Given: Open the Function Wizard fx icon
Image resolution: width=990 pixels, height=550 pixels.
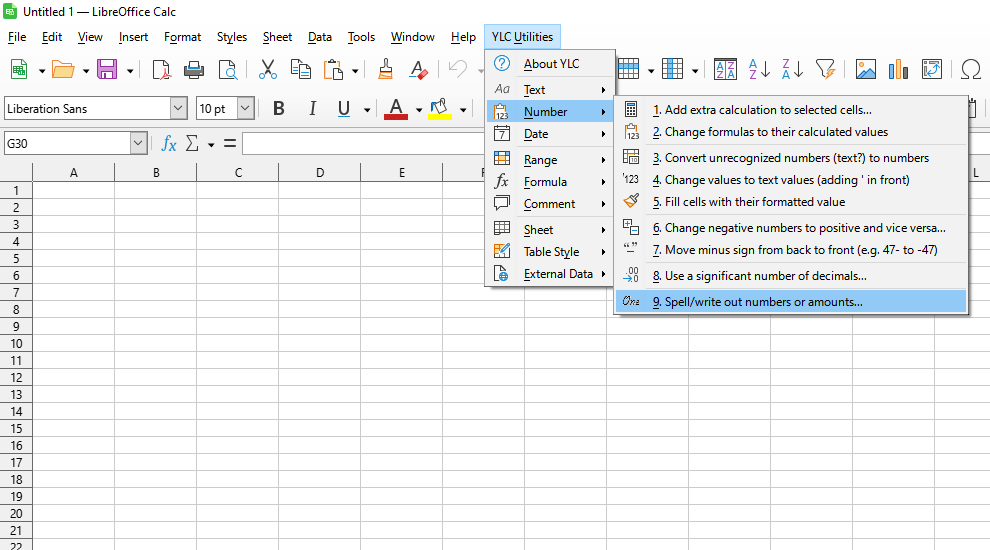Looking at the screenshot, I should [x=169, y=144].
